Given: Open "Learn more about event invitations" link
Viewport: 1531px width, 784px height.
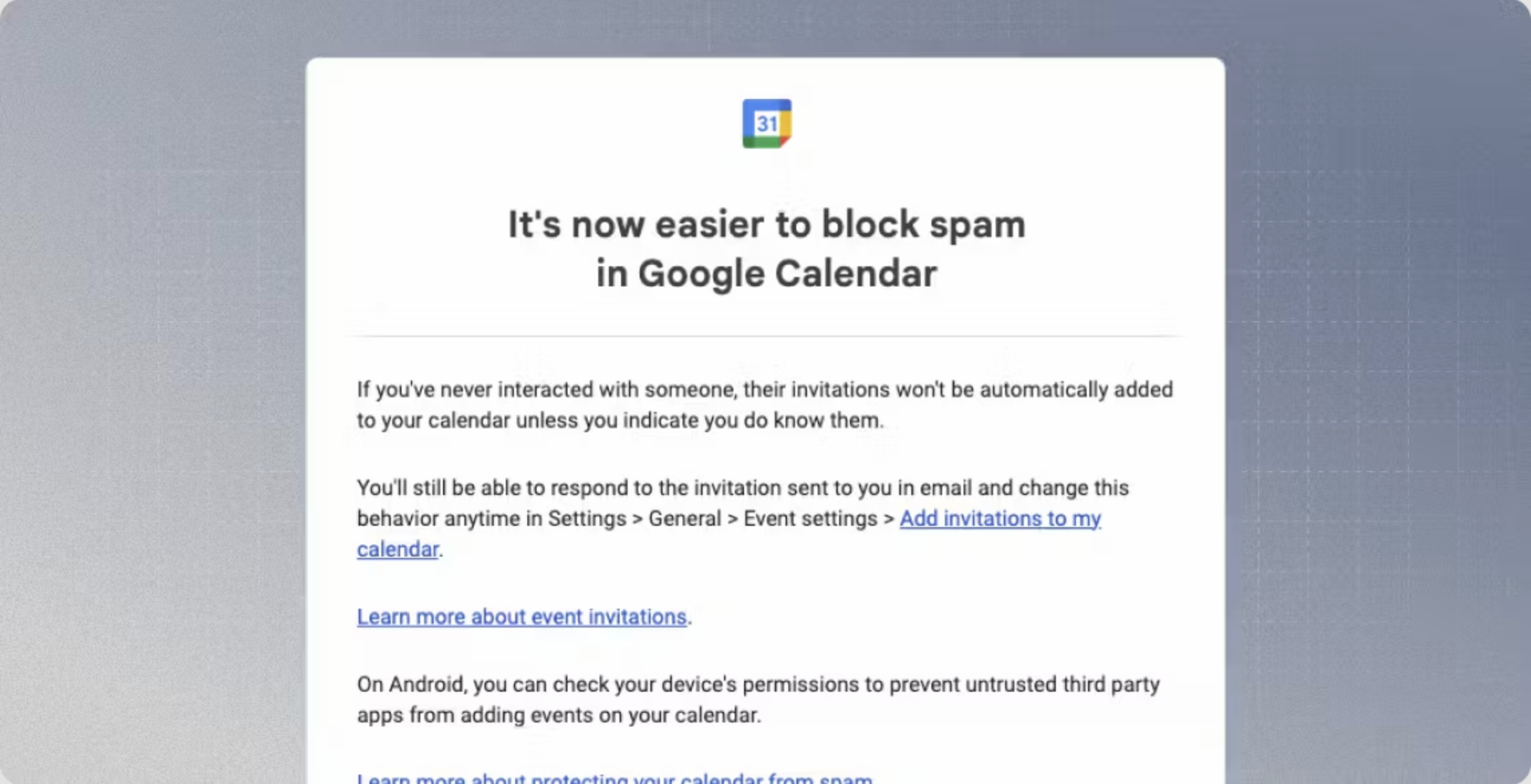Looking at the screenshot, I should 522,617.
